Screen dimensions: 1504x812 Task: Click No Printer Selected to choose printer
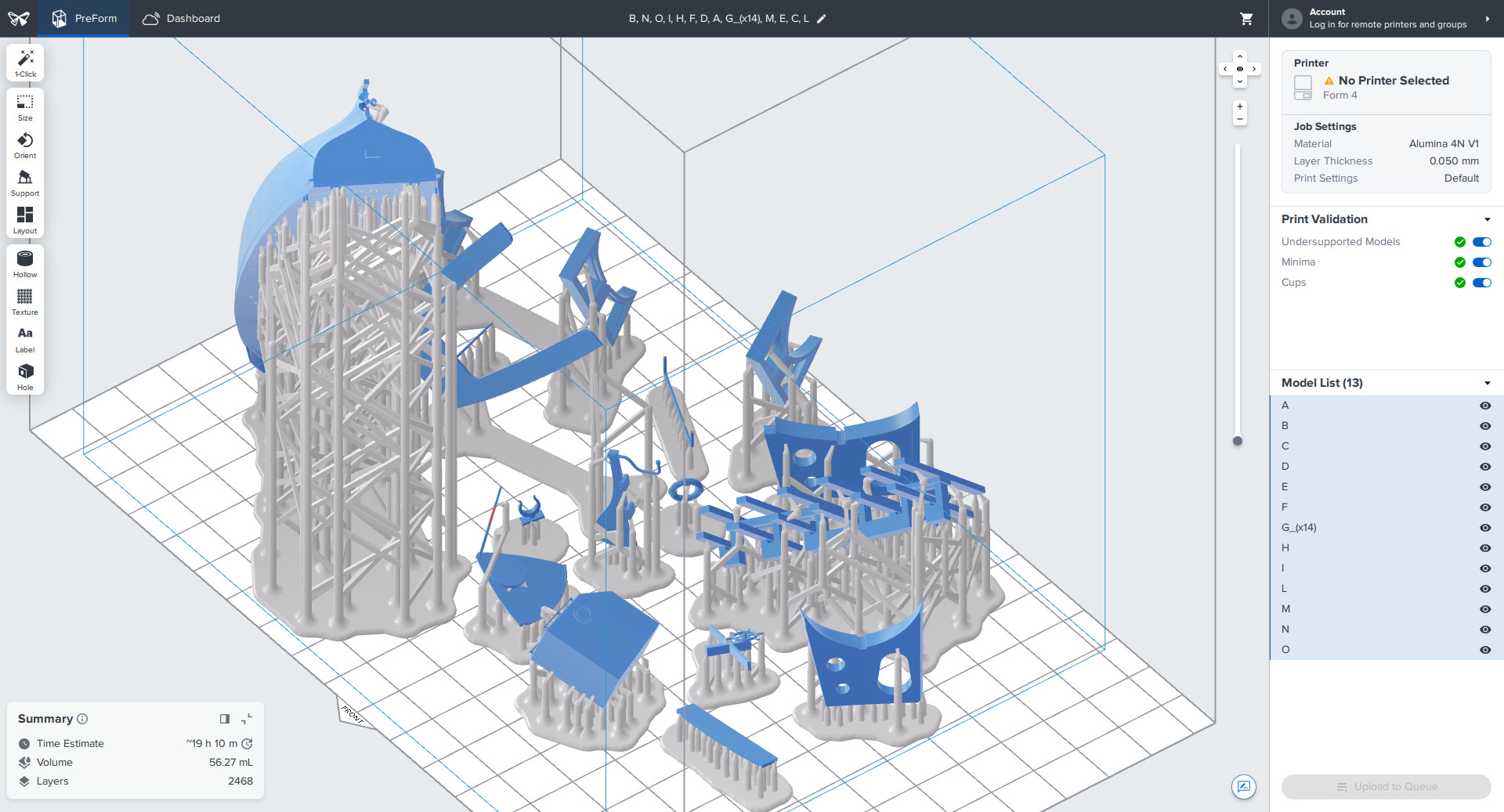tap(1394, 81)
